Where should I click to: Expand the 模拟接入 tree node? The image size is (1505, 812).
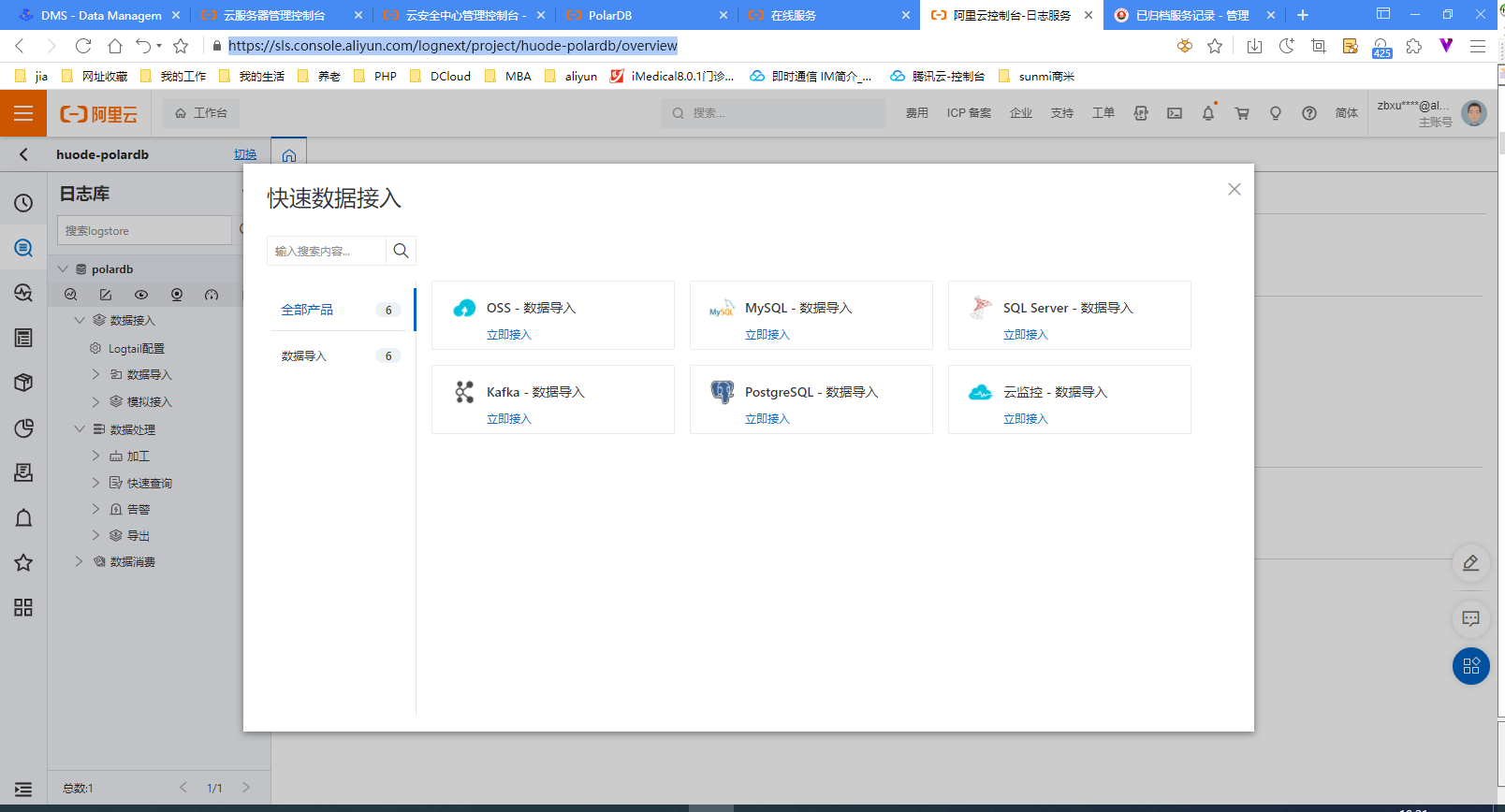pyautogui.click(x=95, y=401)
